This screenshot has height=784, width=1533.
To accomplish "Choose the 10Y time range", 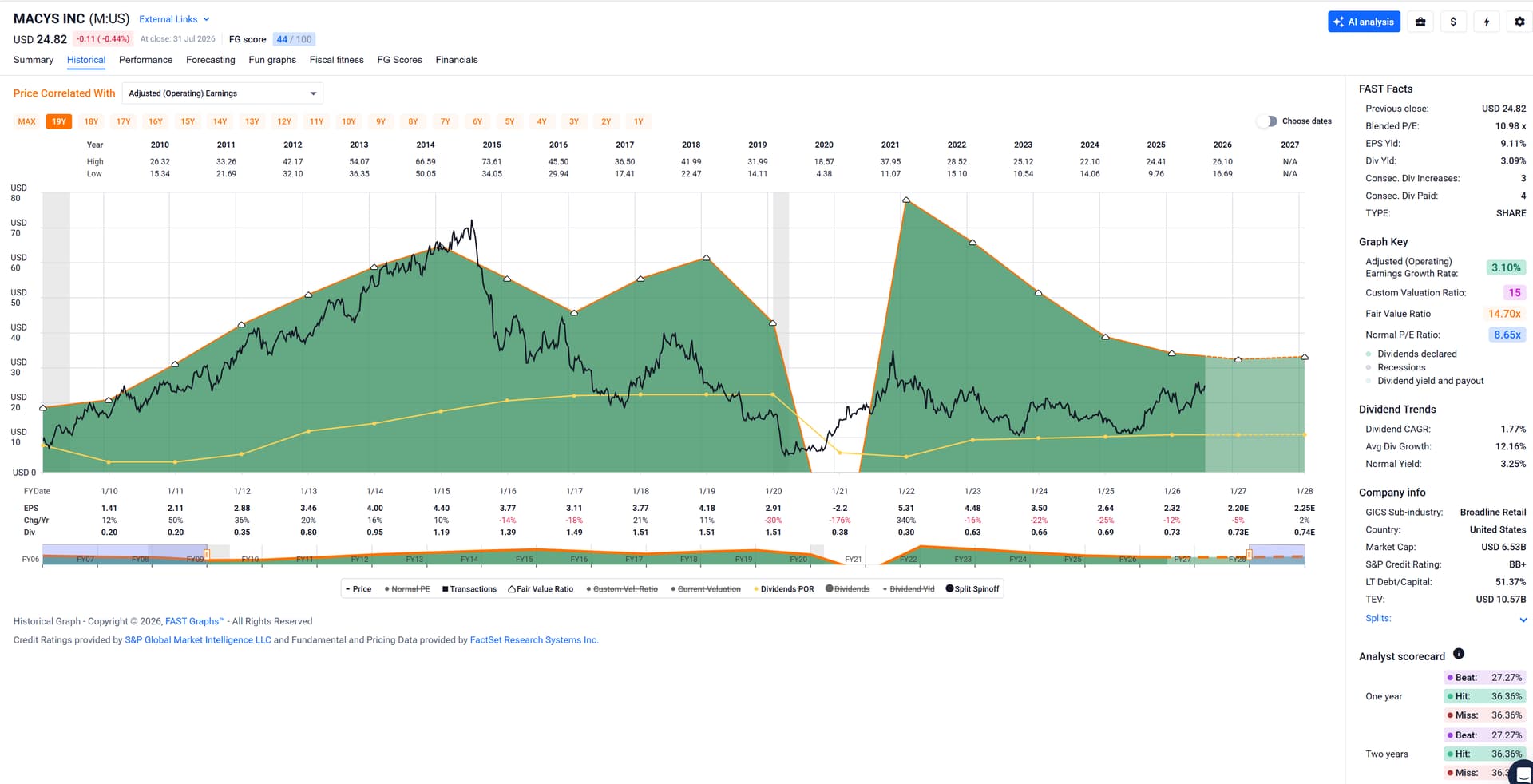I will pos(349,121).
